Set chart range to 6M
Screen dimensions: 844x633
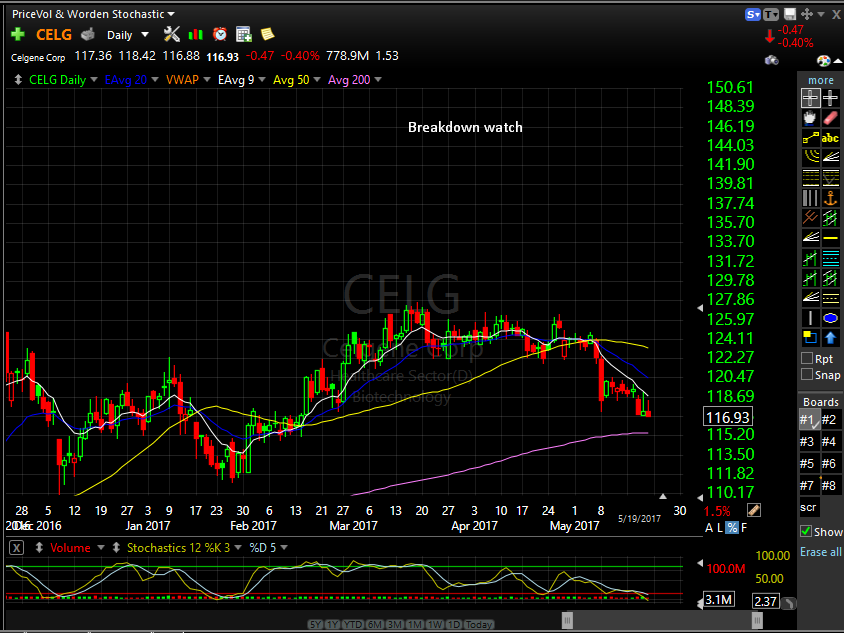tap(375, 624)
